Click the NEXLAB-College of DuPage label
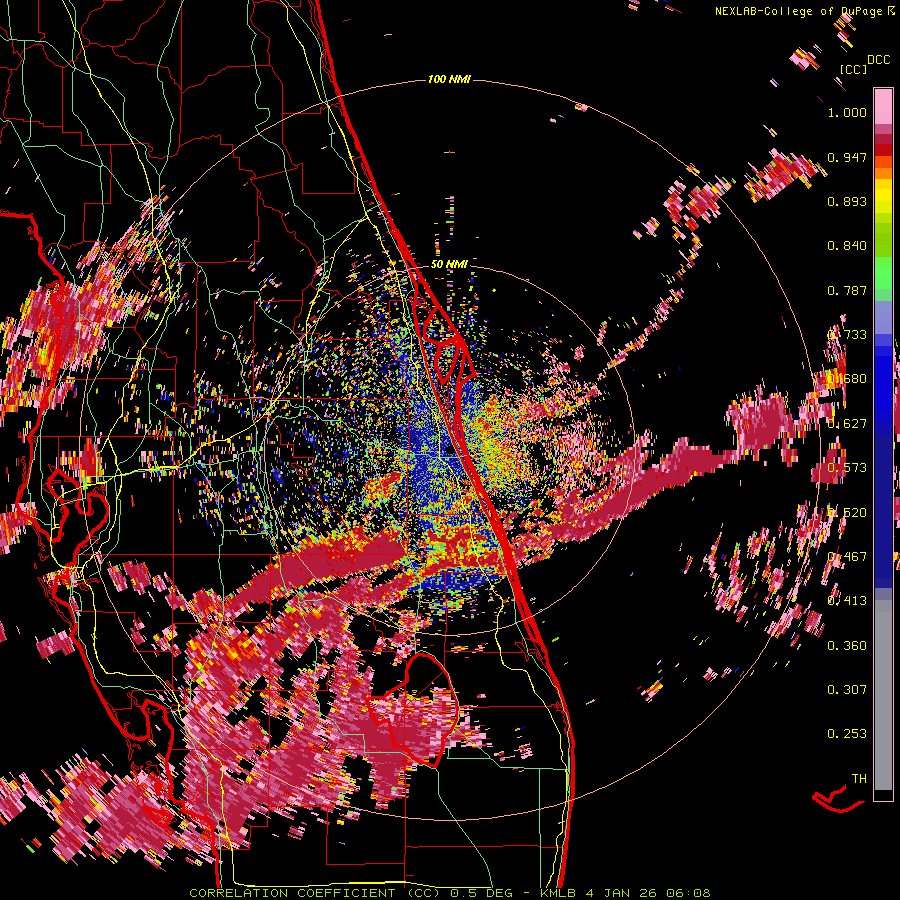Viewport: 900px width, 900px height. [804, 11]
